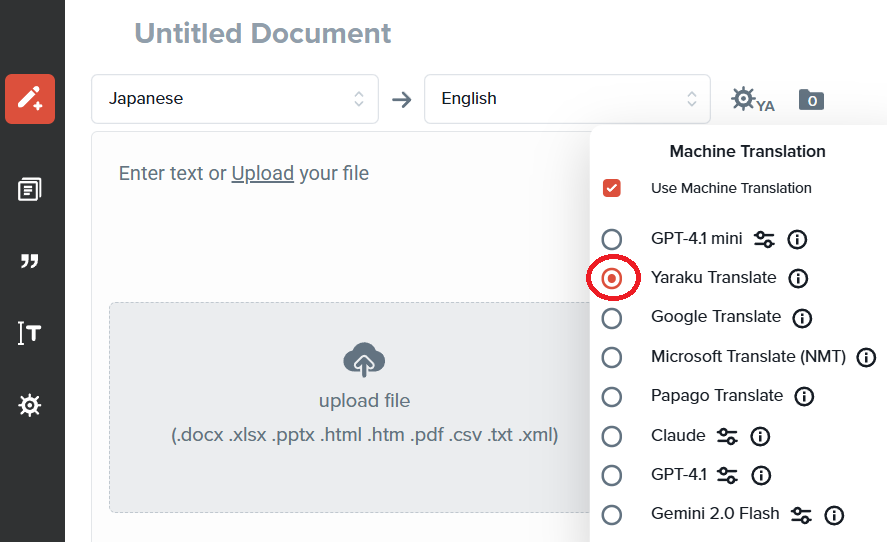Open GPT-4.1 settings sliders icon
Screen dimensions: 887x542
[x=727, y=475]
